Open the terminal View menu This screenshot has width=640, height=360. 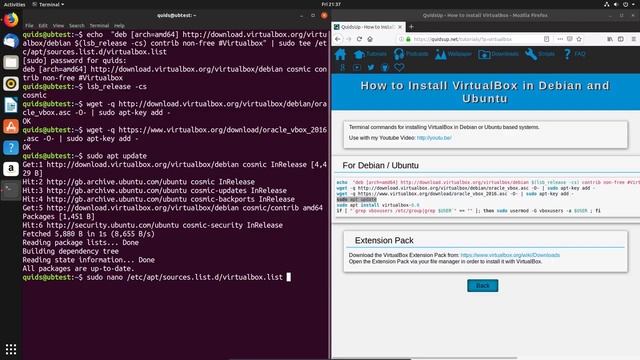[x=58, y=26]
